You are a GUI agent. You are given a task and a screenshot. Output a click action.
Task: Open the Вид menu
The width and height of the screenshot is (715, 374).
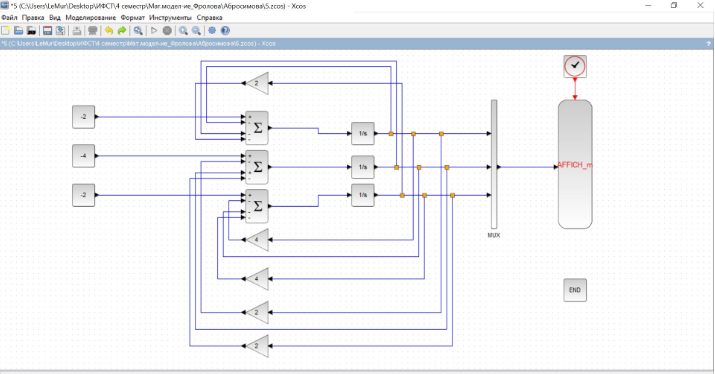click(55, 17)
